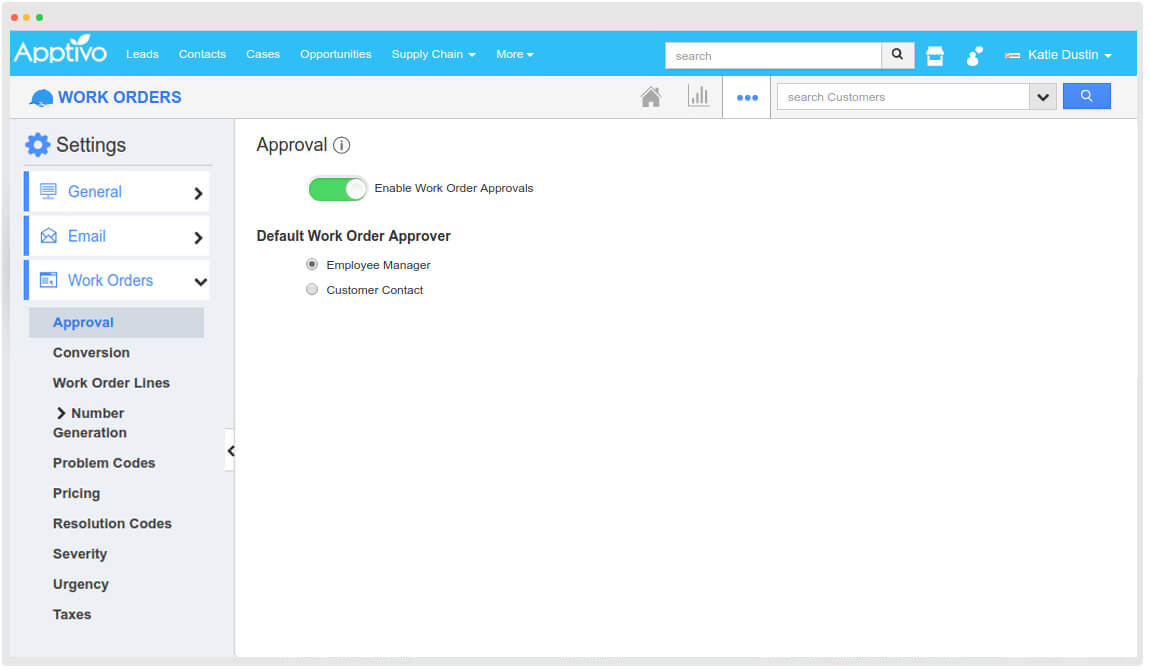Open the Katie Dustin user dropdown
Viewport: 1150px width, 670px height.
click(1058, 55)
